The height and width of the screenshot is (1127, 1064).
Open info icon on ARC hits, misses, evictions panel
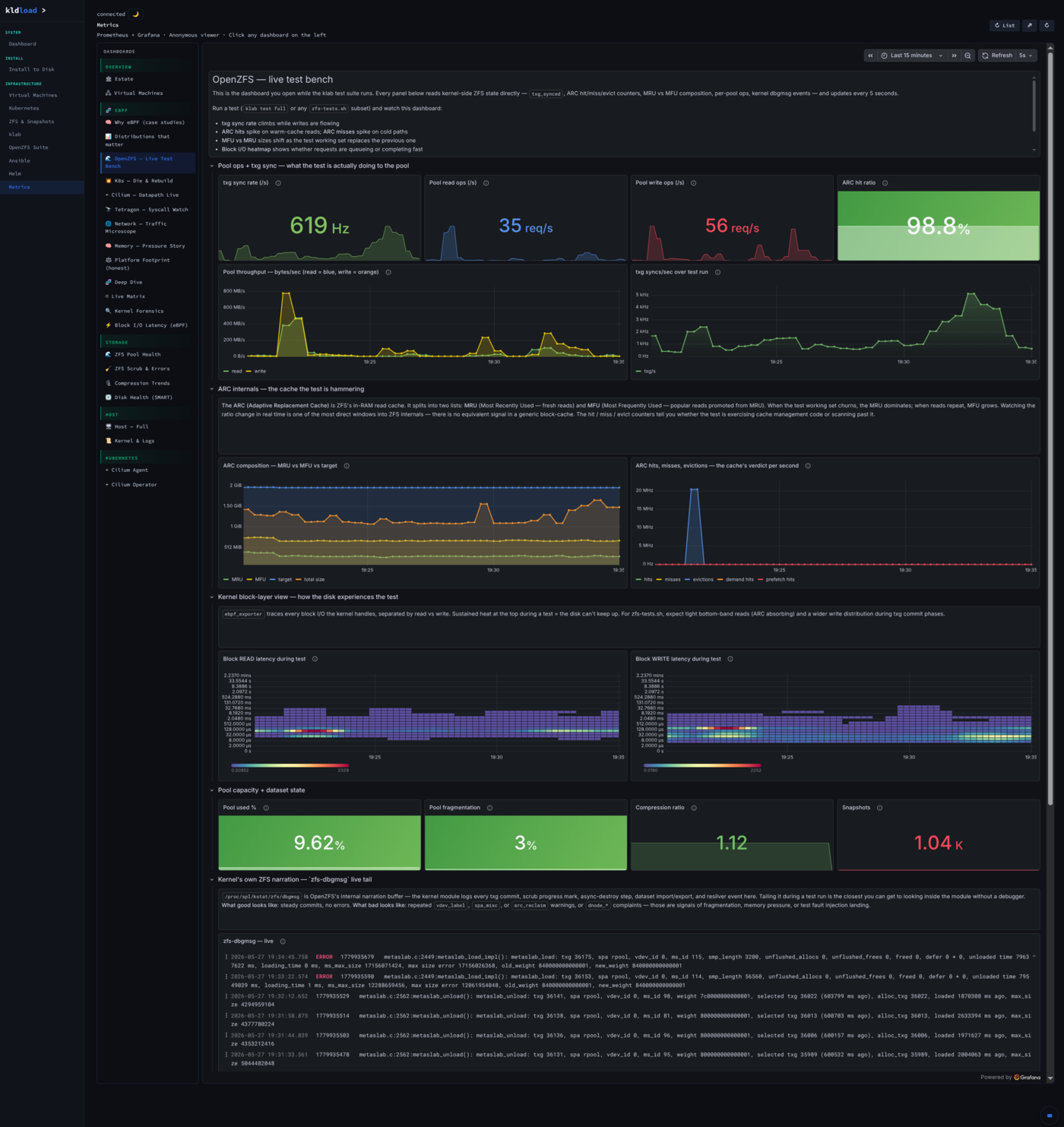click(808, 466)
